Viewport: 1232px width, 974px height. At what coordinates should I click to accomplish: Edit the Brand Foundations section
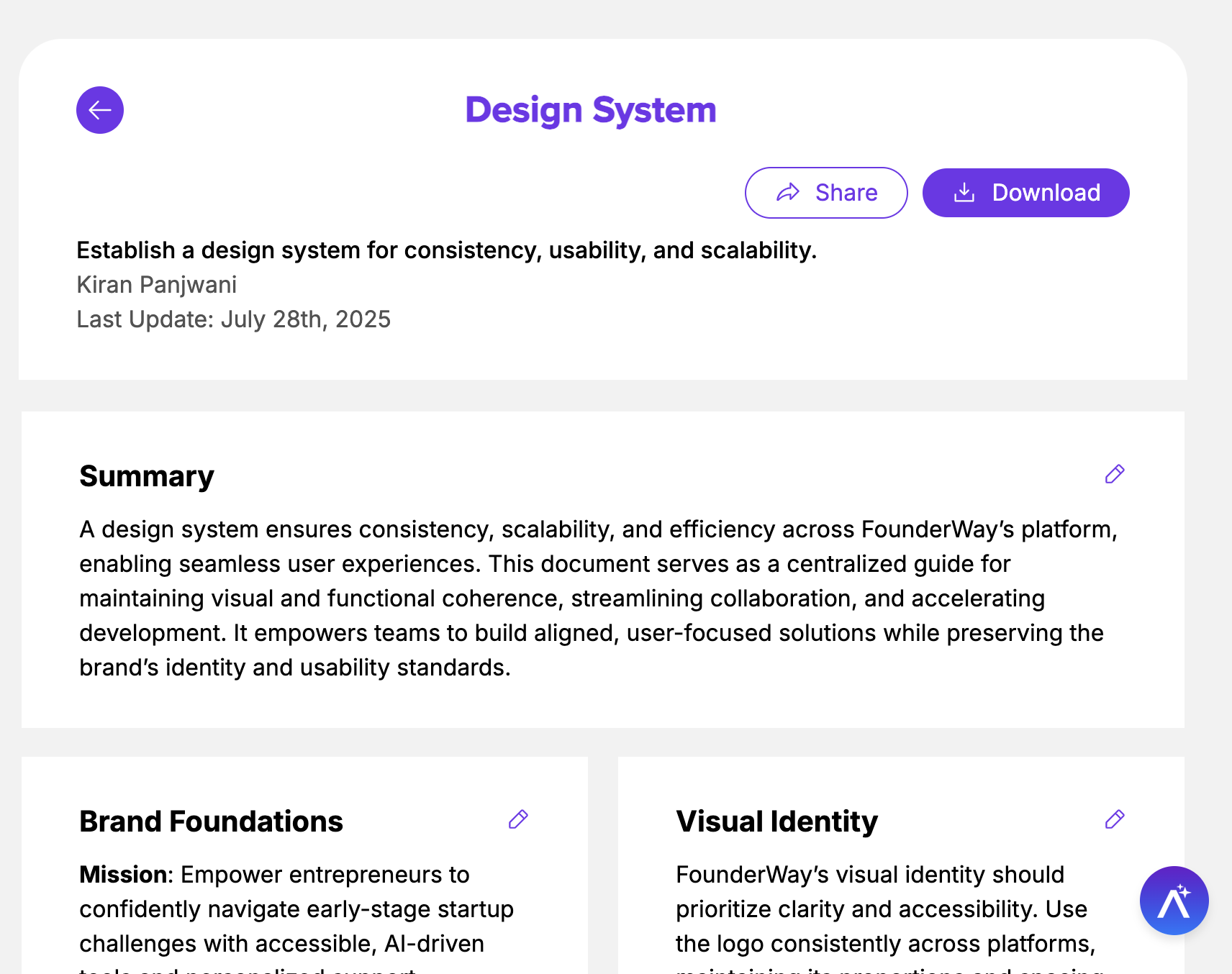pyautogui.click(x=518, y=819)
